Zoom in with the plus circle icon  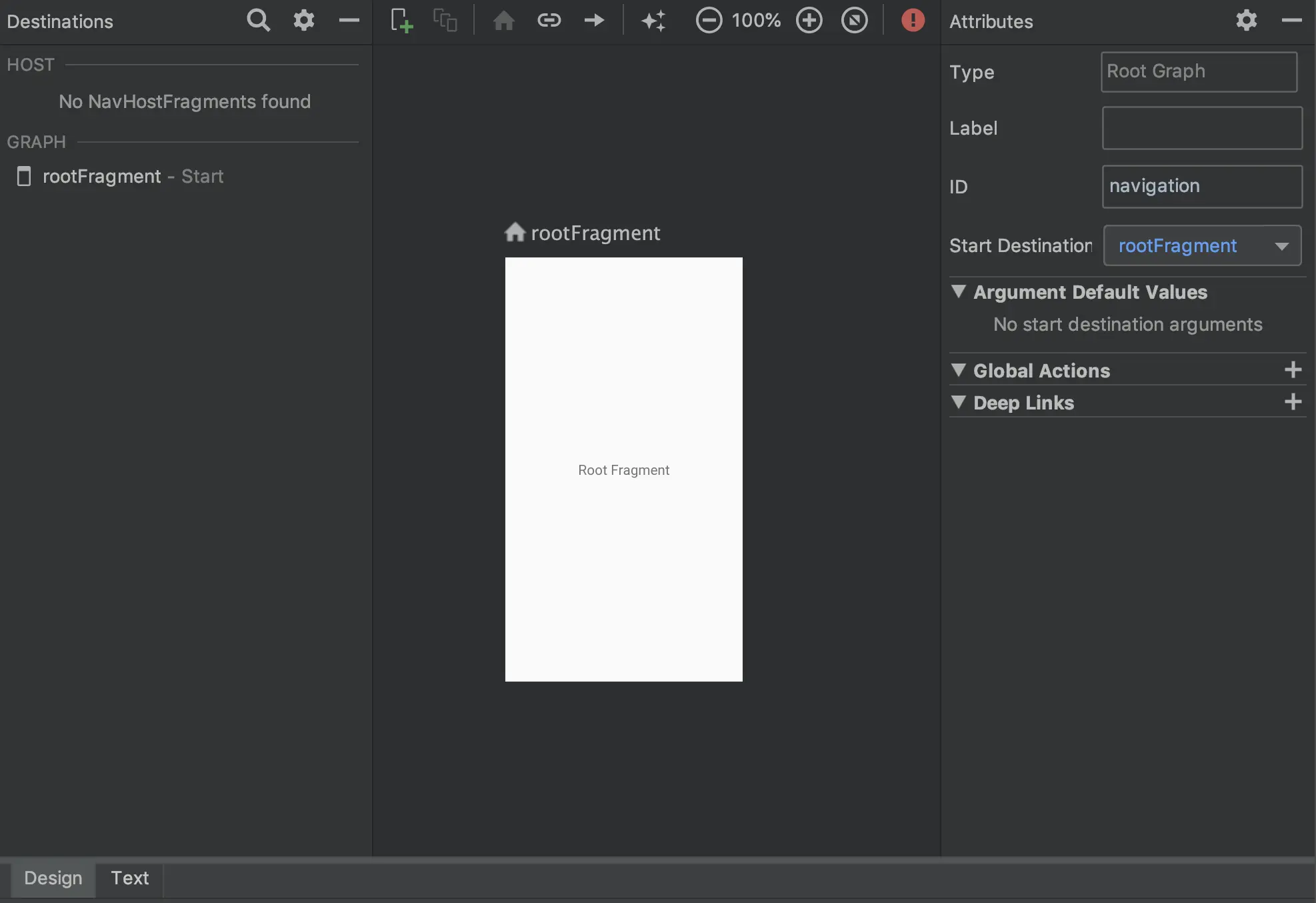point(809,21)
